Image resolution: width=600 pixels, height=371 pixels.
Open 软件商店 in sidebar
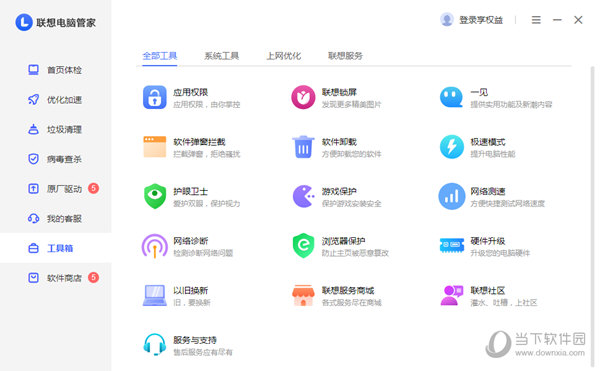pos(55,278)
